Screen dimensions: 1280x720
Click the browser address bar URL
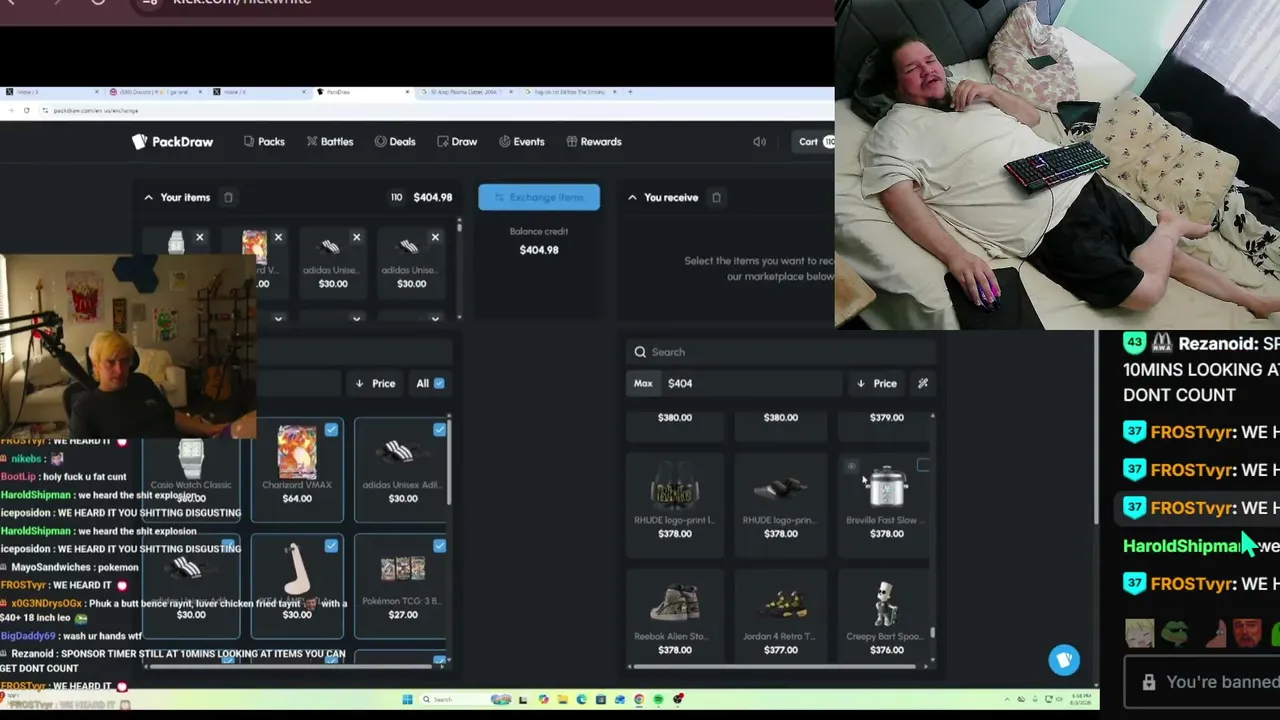(x=96, y=110)
